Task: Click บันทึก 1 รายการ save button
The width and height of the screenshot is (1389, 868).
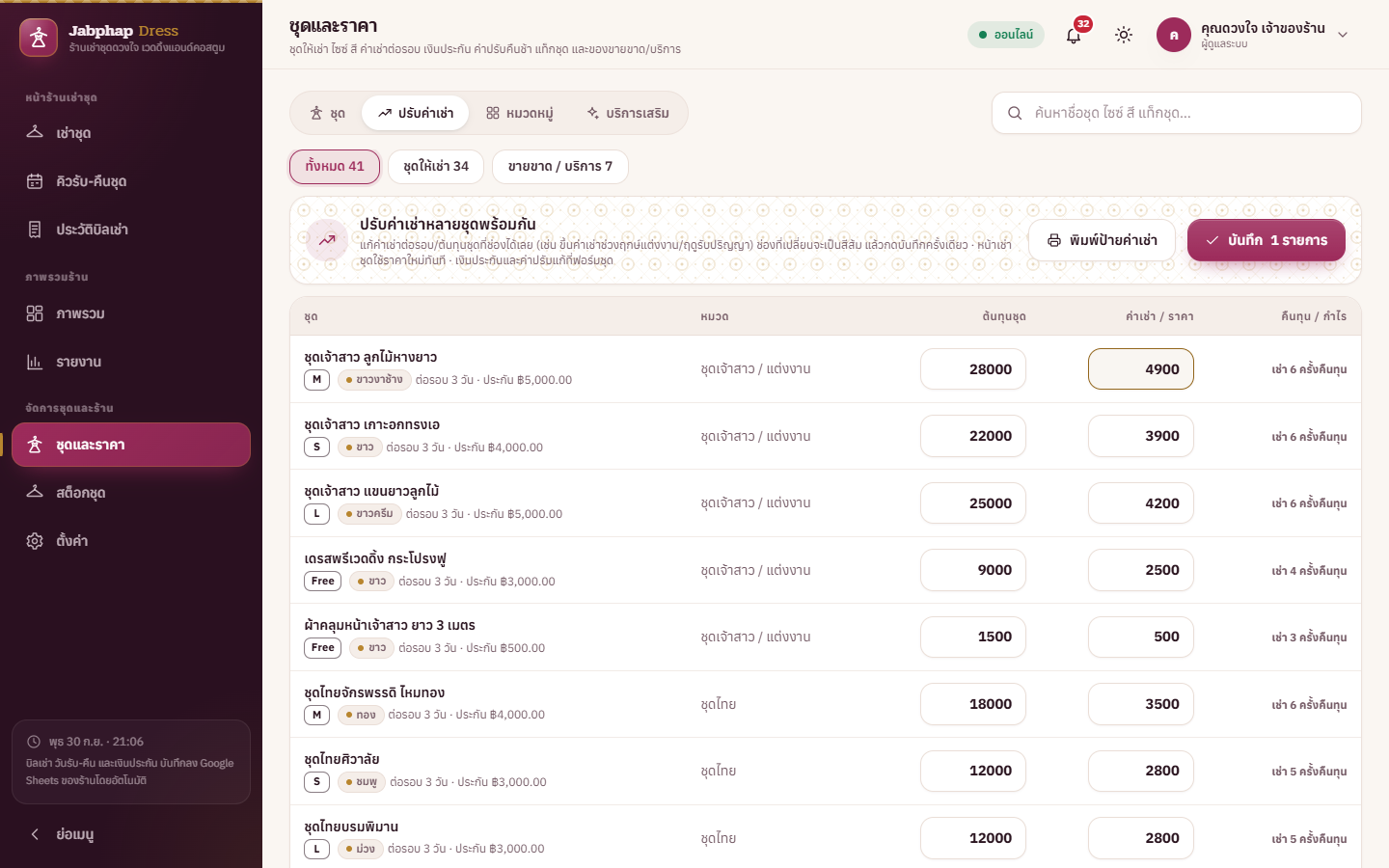Action: tap(1266, 240)
